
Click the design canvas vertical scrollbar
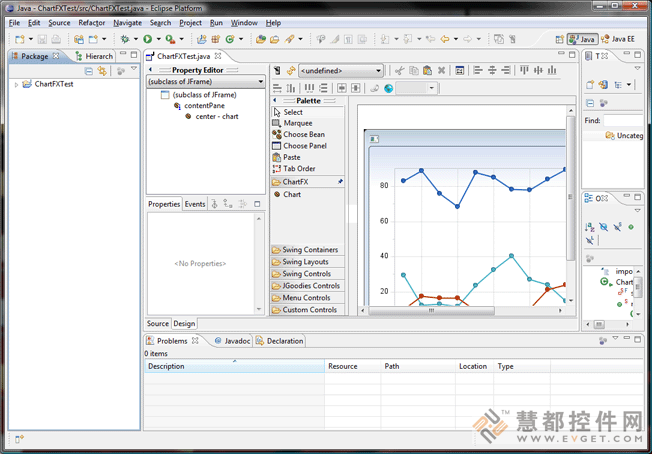[x=570, y=204]
